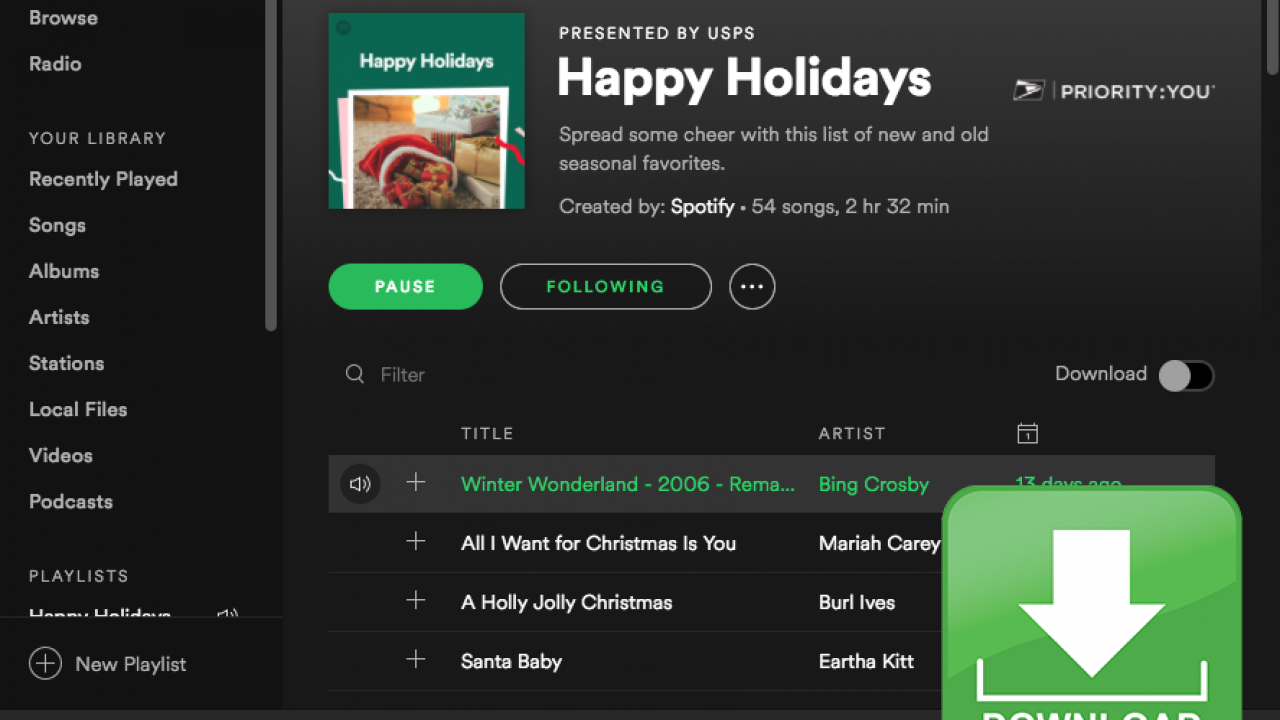Image resolution: width=1280 pixels, height=720 pixels.
Task: Go to Podcasts in the sidebar
Action: point(71,501)
